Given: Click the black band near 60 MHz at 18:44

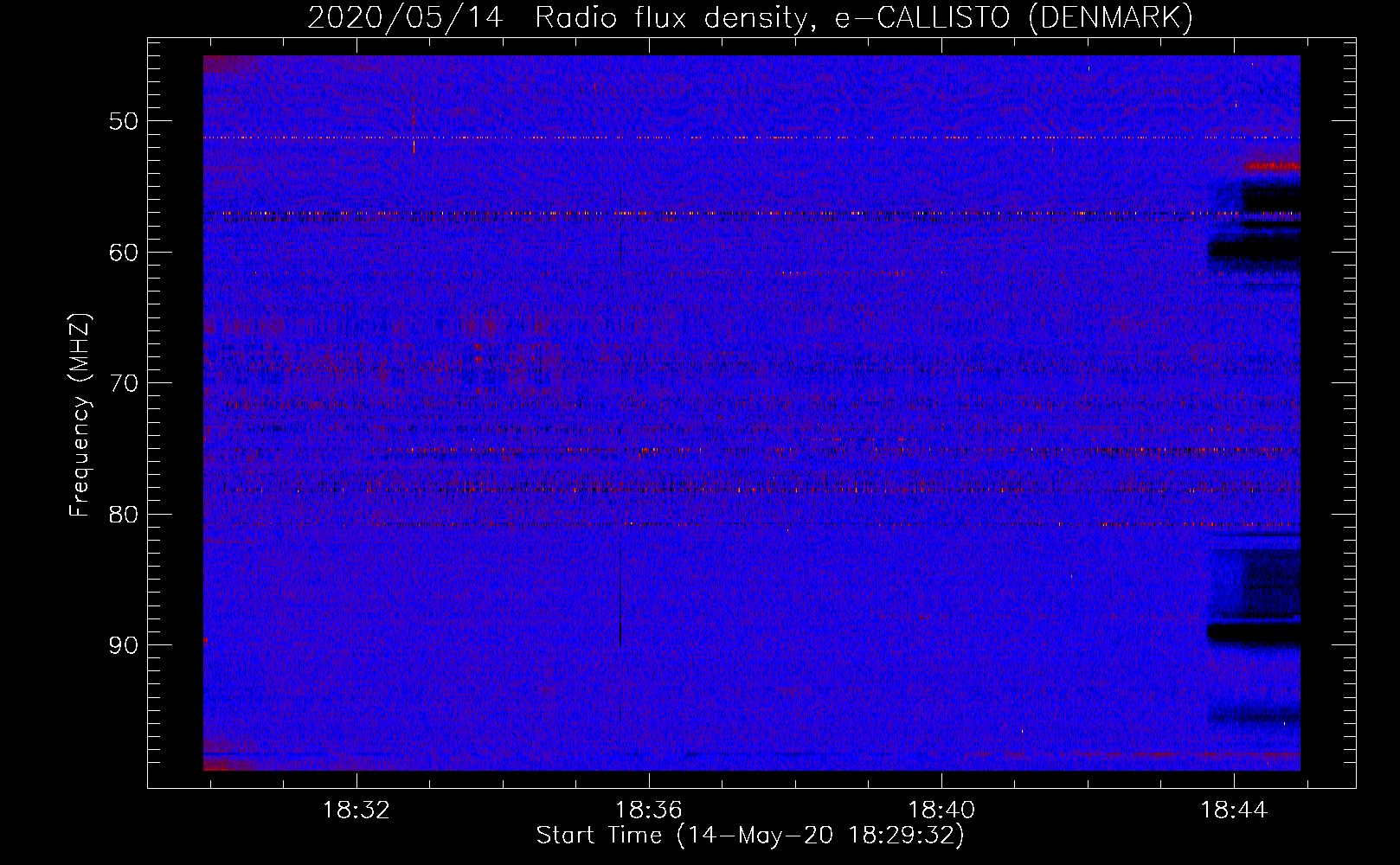Looking at the screenshot, I should coord(1255,250).
